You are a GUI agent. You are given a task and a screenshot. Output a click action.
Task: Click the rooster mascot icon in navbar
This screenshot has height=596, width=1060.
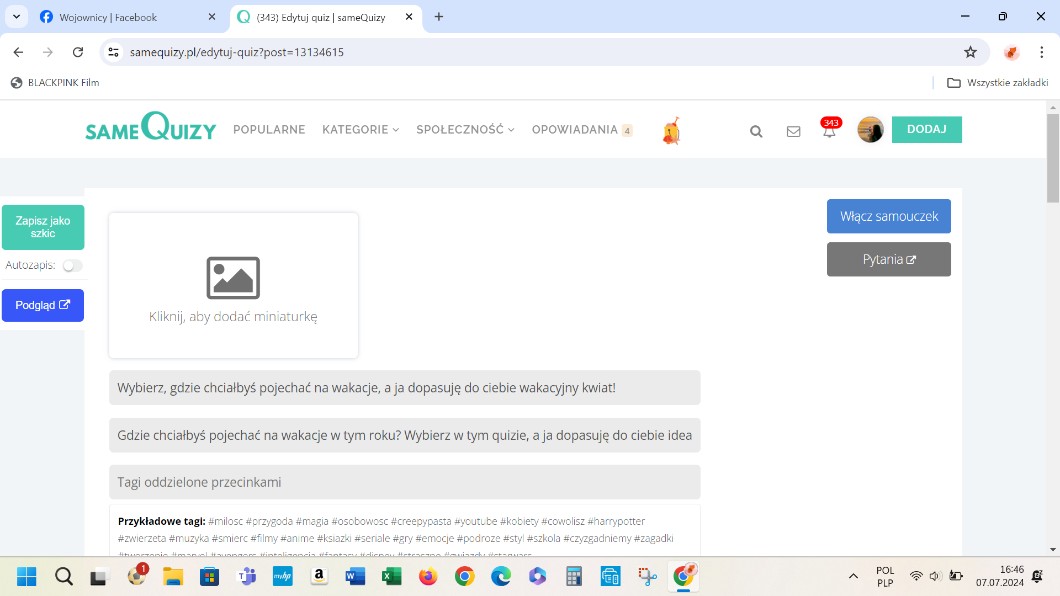click(x=672, y=131)
